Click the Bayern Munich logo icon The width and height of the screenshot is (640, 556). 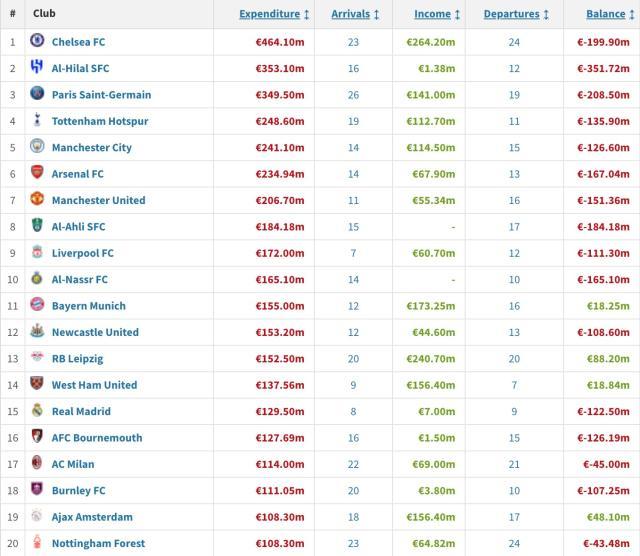tap(37, 306)
